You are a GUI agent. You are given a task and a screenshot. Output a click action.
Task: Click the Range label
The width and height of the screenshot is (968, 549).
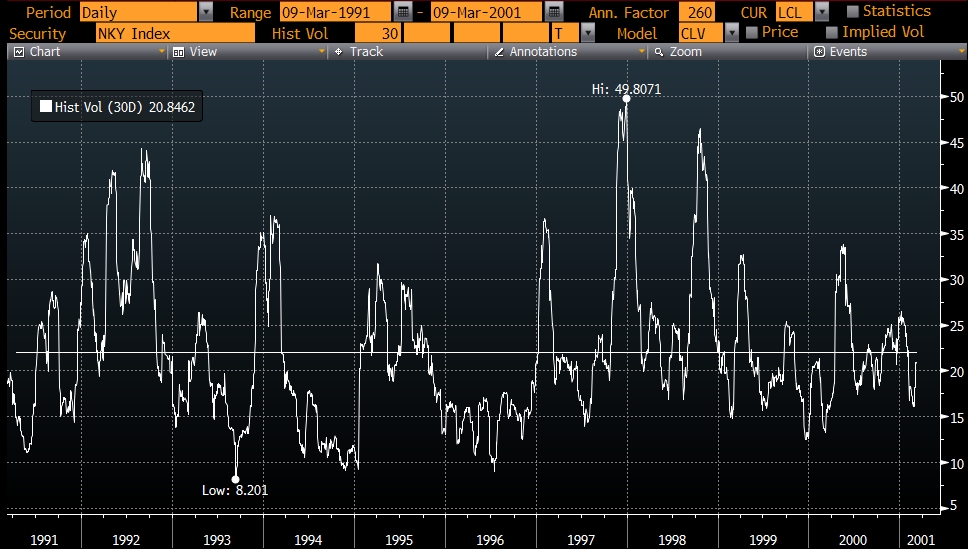click(x=250, y=12)
